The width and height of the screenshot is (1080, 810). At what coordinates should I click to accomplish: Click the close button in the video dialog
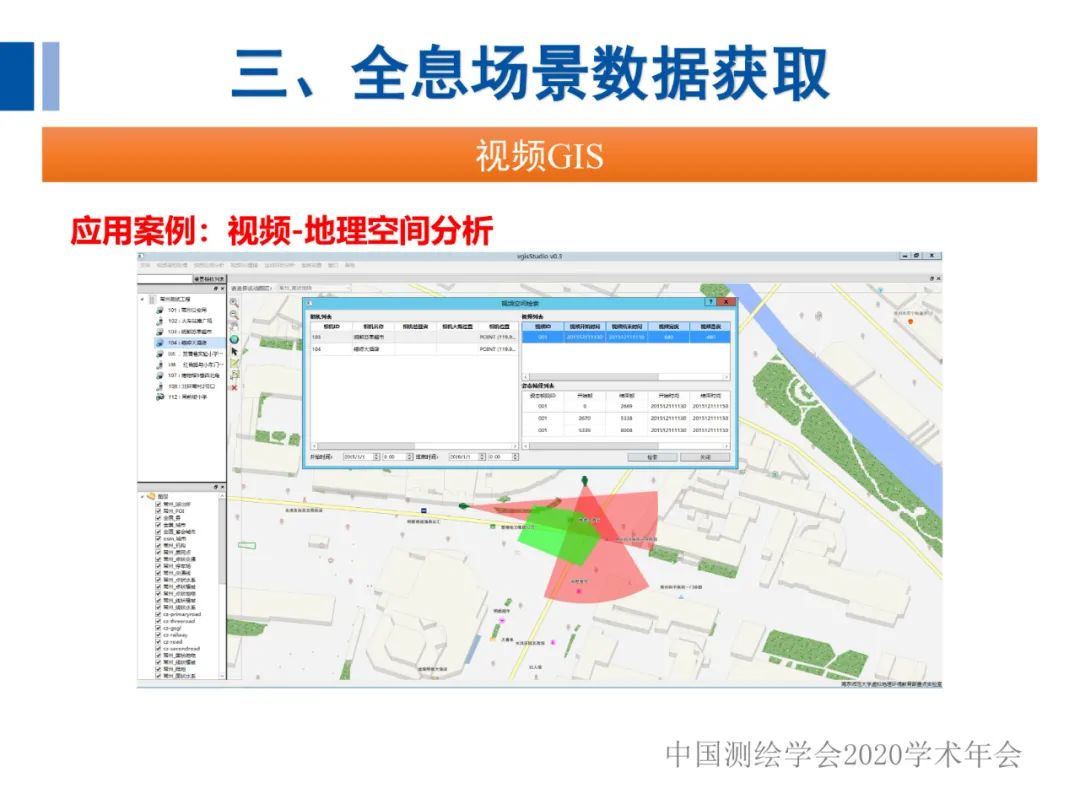(725, 301)
